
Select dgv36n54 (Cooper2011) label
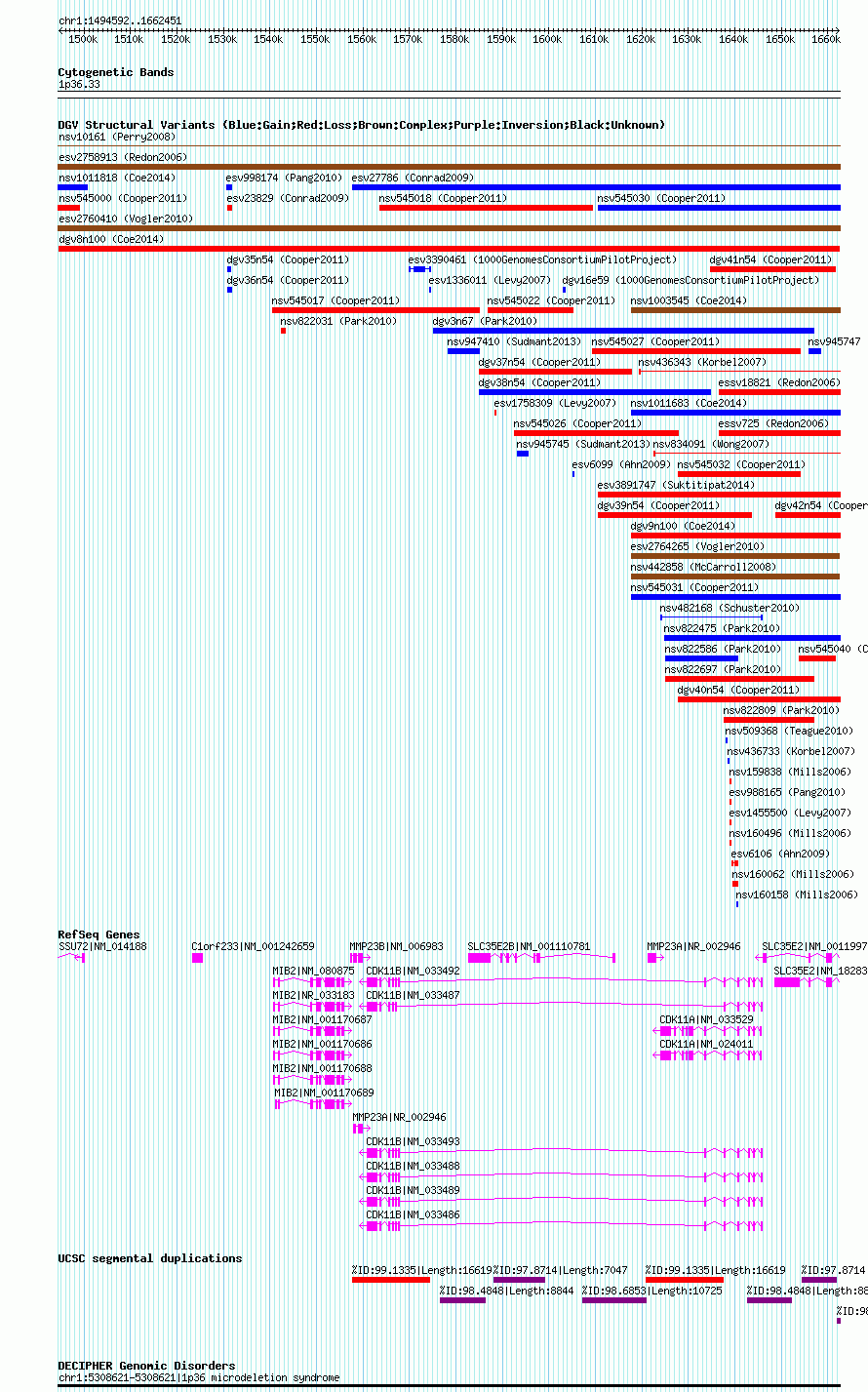tap(288, 280)
